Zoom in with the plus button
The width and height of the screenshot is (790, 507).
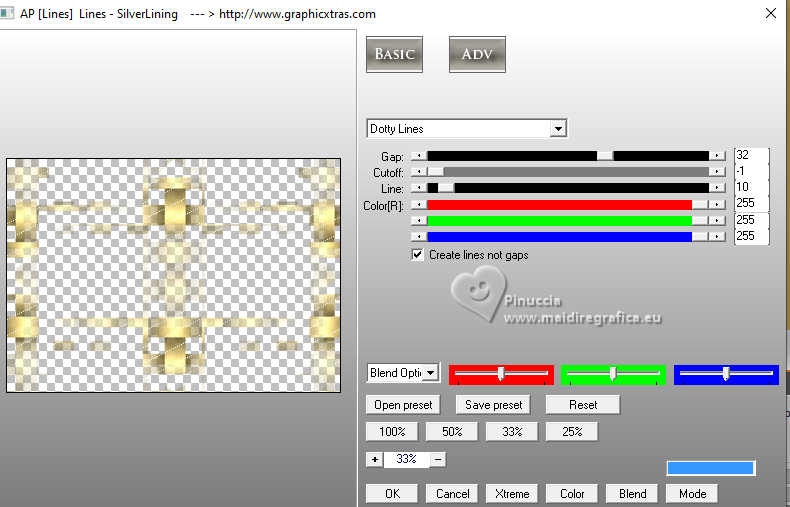pyautogui.click(x=375, y=459)
